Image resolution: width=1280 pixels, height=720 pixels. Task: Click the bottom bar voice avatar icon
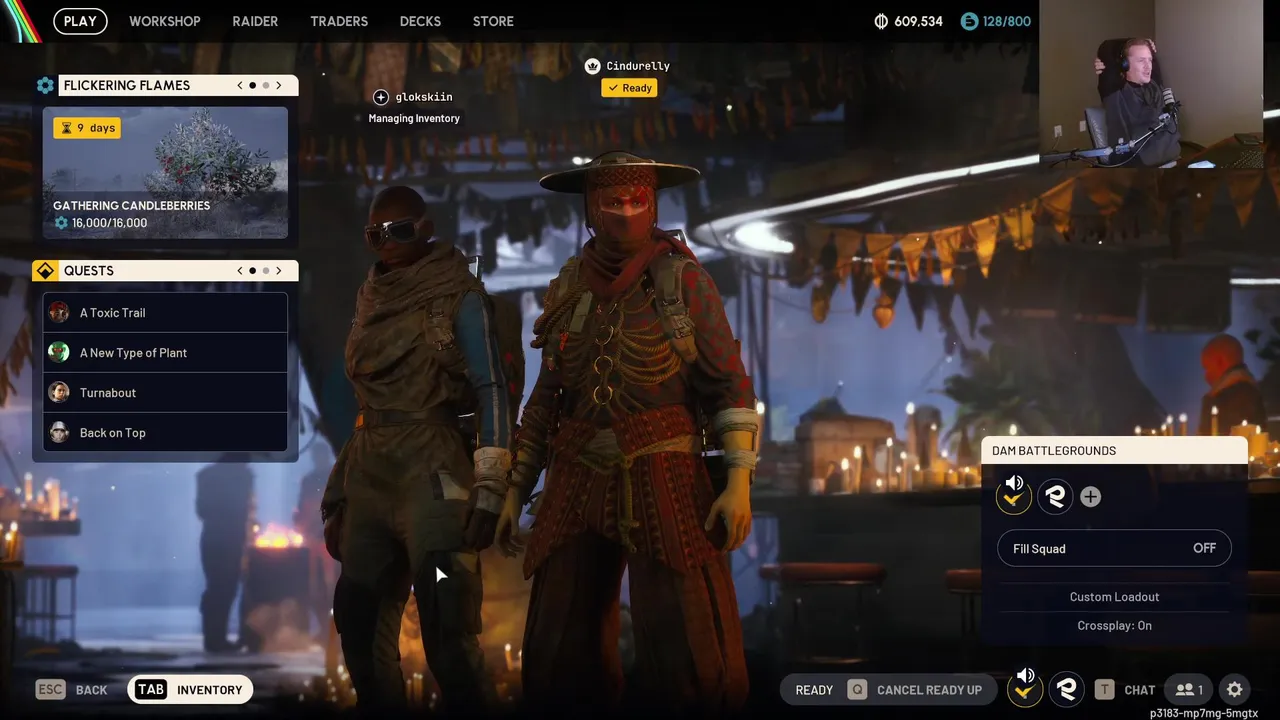click(x=1025, y=688)
